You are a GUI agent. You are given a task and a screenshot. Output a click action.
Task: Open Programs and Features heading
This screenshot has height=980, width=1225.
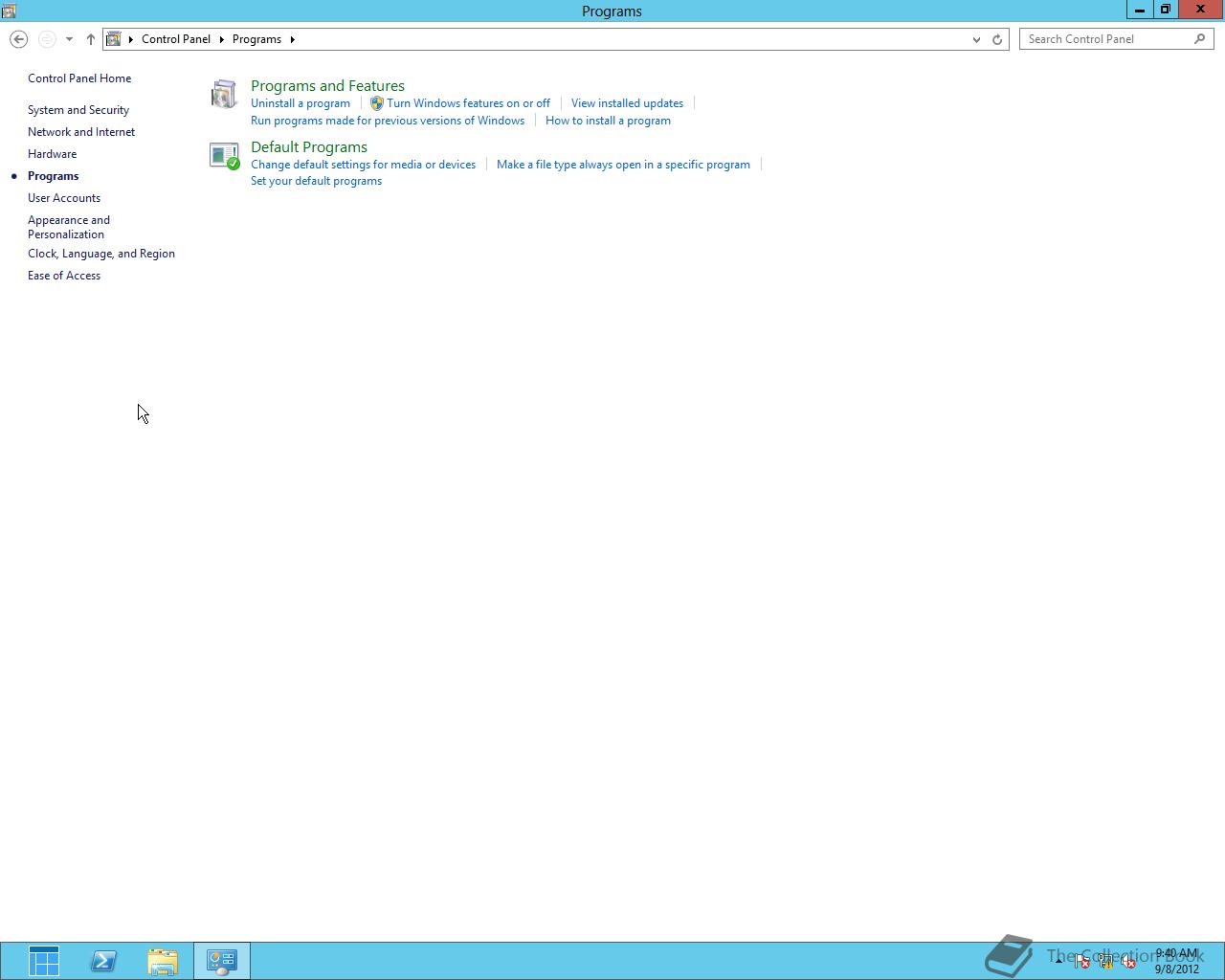pos(327,85)
